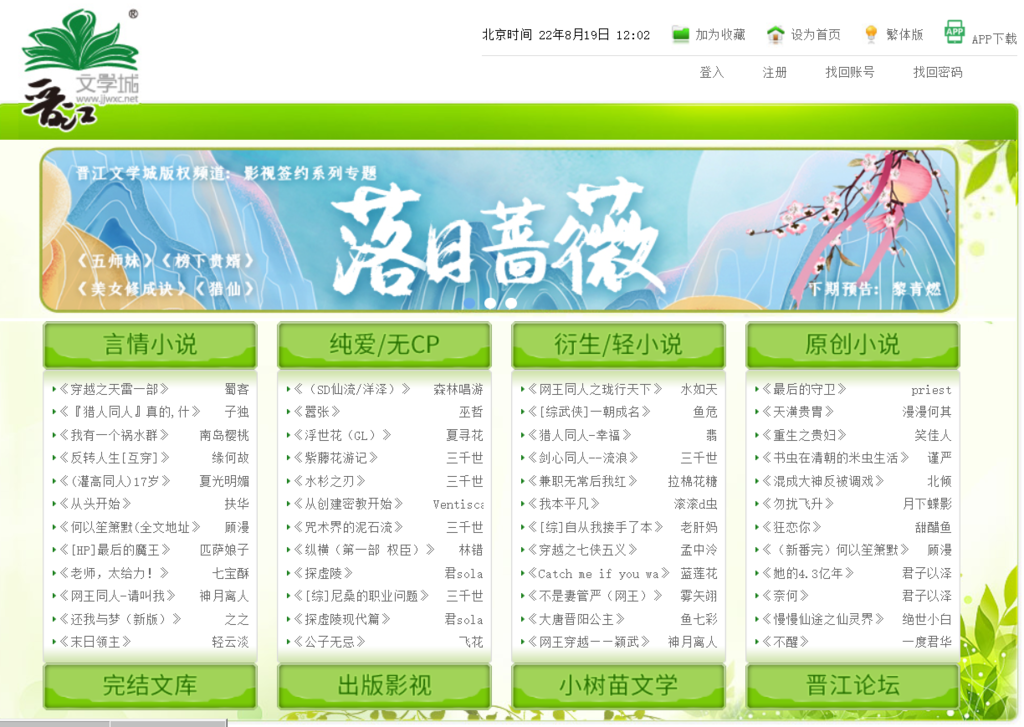
Task: Open novel 《穿越之天雷一部》
Action: (114, 389)
